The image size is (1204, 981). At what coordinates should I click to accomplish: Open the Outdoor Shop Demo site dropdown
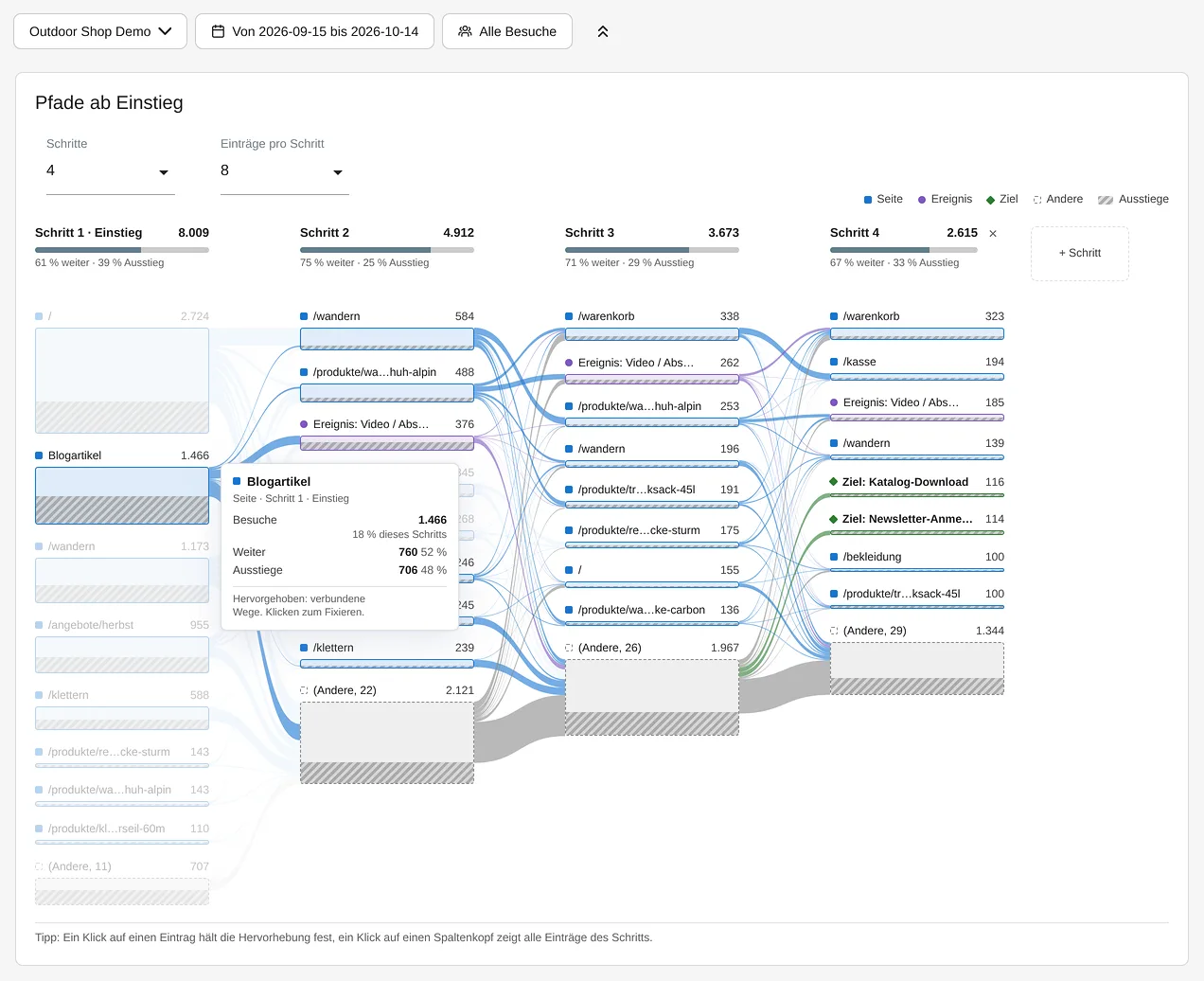(100, 31)
